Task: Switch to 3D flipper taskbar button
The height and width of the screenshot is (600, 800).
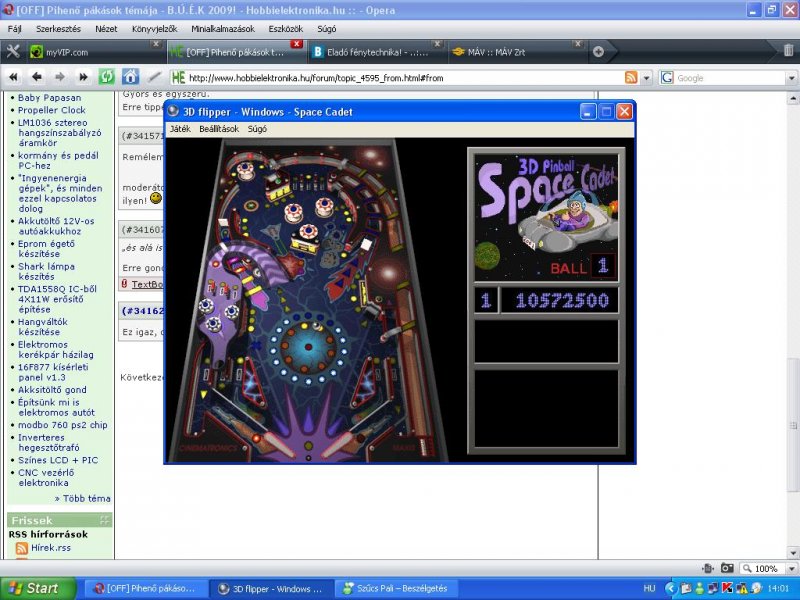Action: point(271,589)
